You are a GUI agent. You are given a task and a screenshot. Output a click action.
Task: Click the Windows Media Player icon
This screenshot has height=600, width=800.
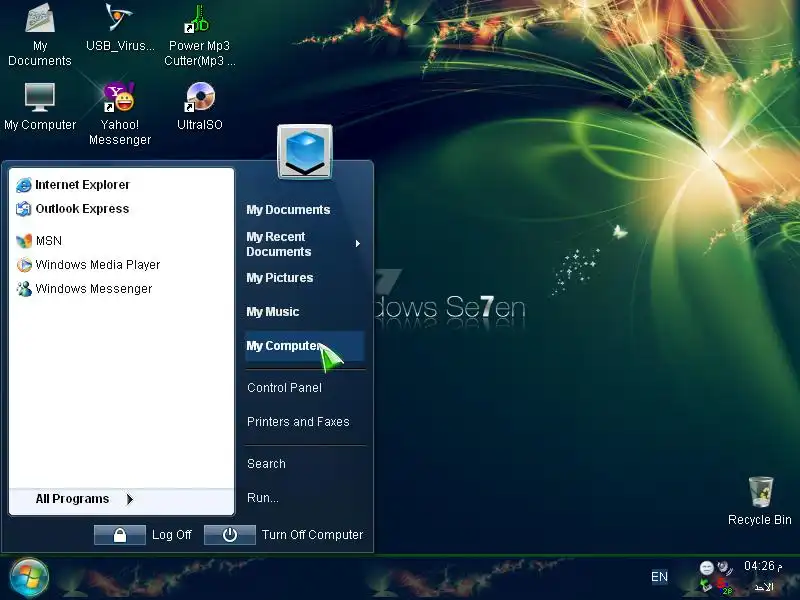(x=23, y=265)
